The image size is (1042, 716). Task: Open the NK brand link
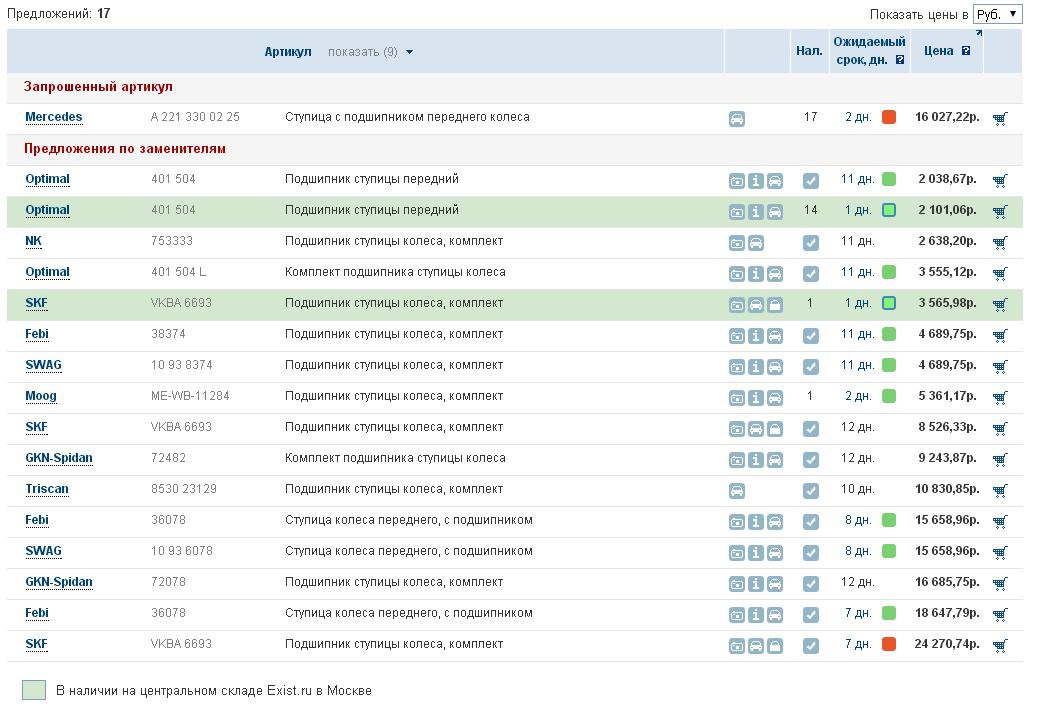[33, 241]
